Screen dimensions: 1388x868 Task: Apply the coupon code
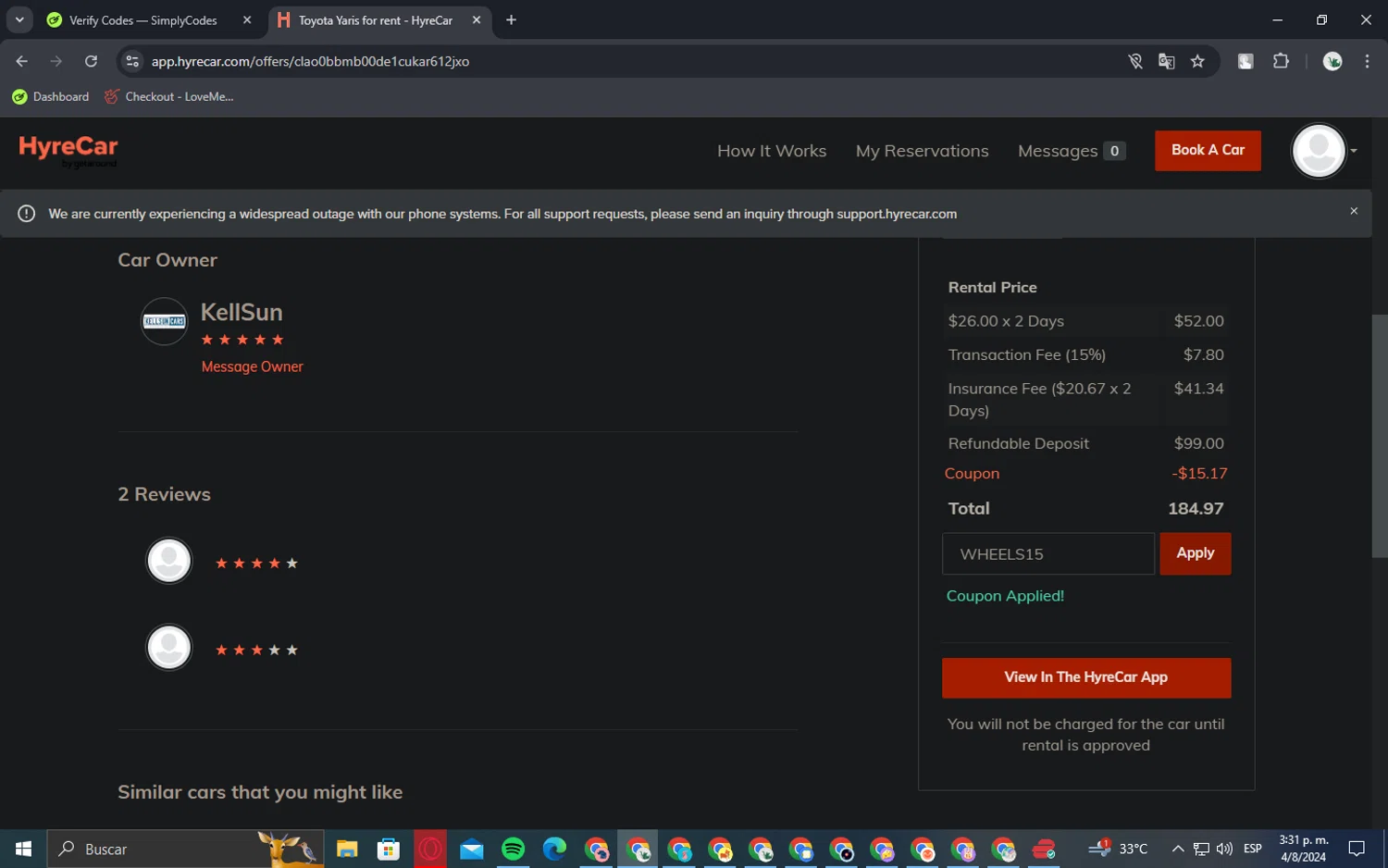point(1195,553)
